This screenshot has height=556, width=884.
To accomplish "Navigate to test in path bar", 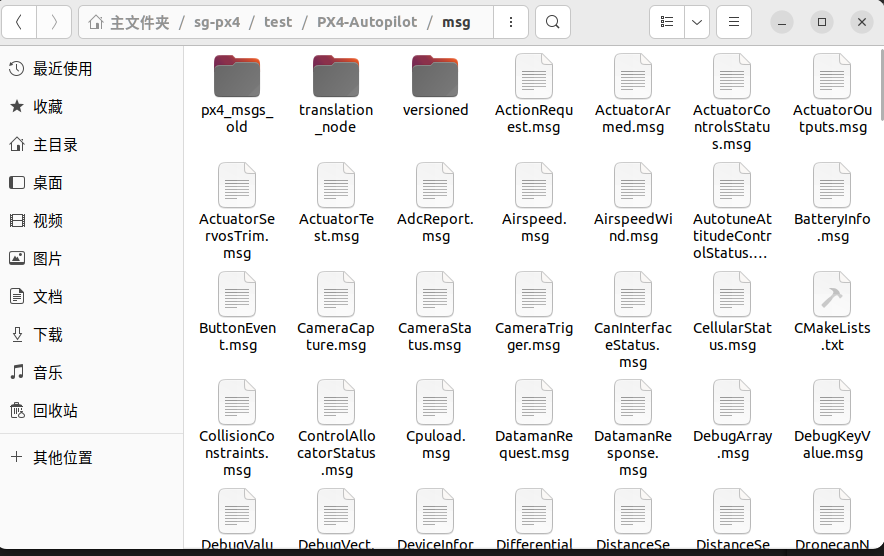I will click(278, 22).
